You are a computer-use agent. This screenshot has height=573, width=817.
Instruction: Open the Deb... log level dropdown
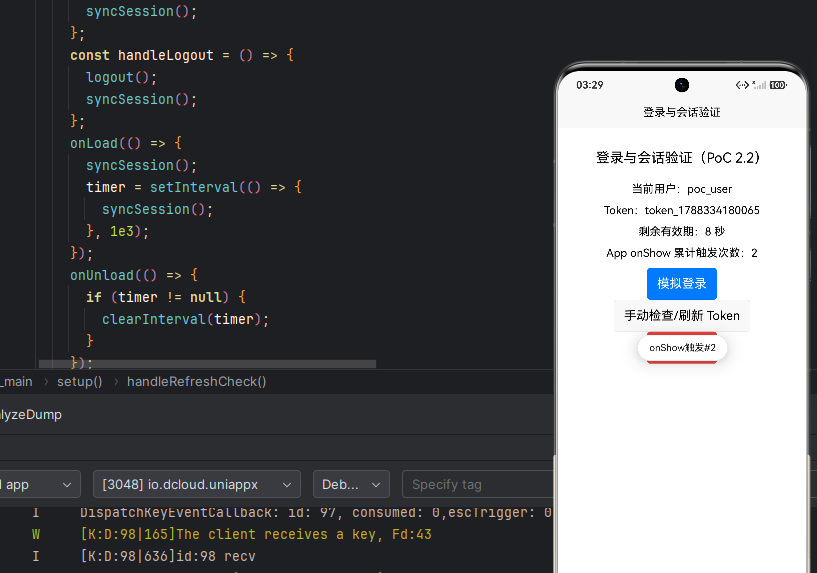pos(351,484)
